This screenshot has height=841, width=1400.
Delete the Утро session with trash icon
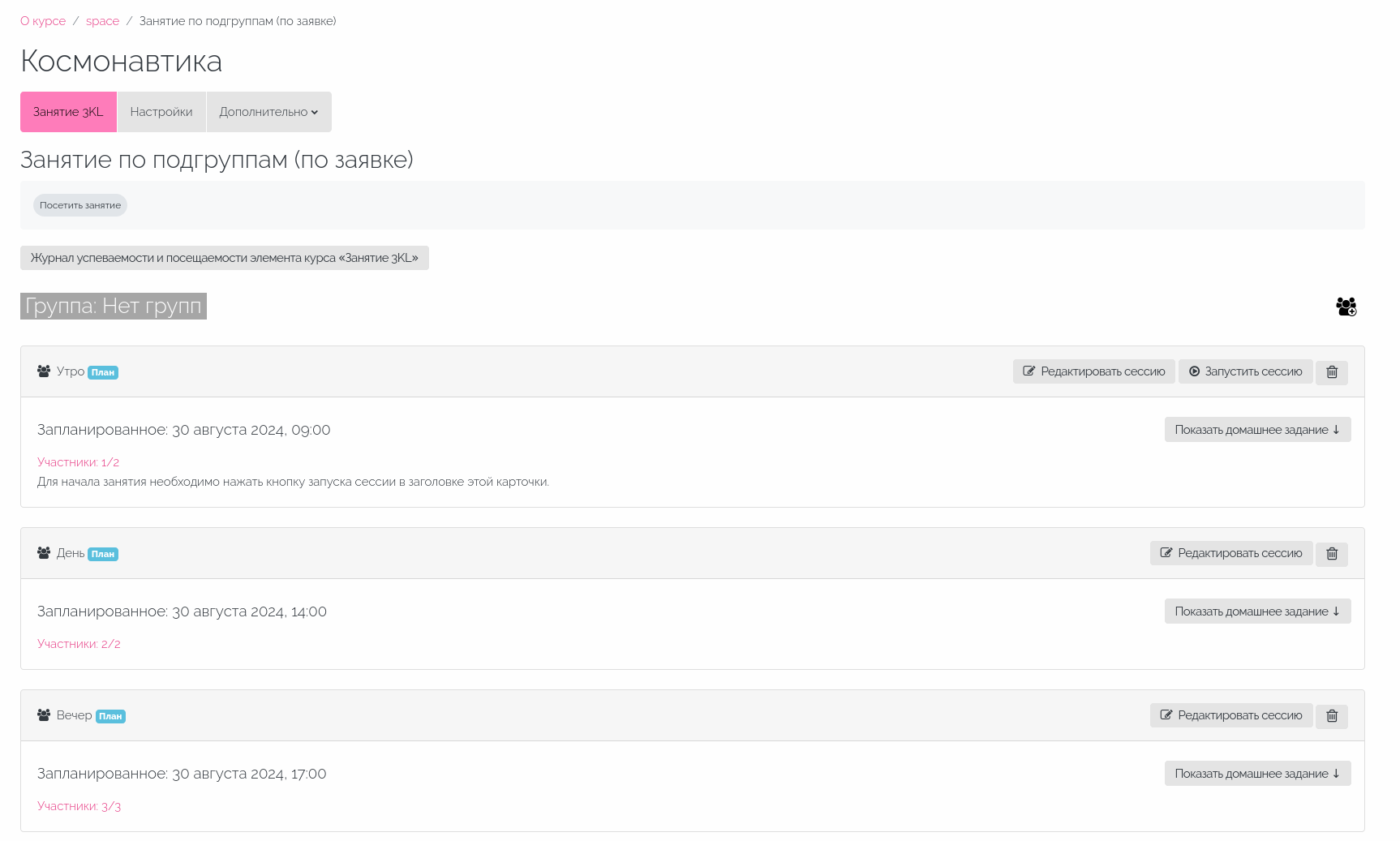[x=1332, y=372]
